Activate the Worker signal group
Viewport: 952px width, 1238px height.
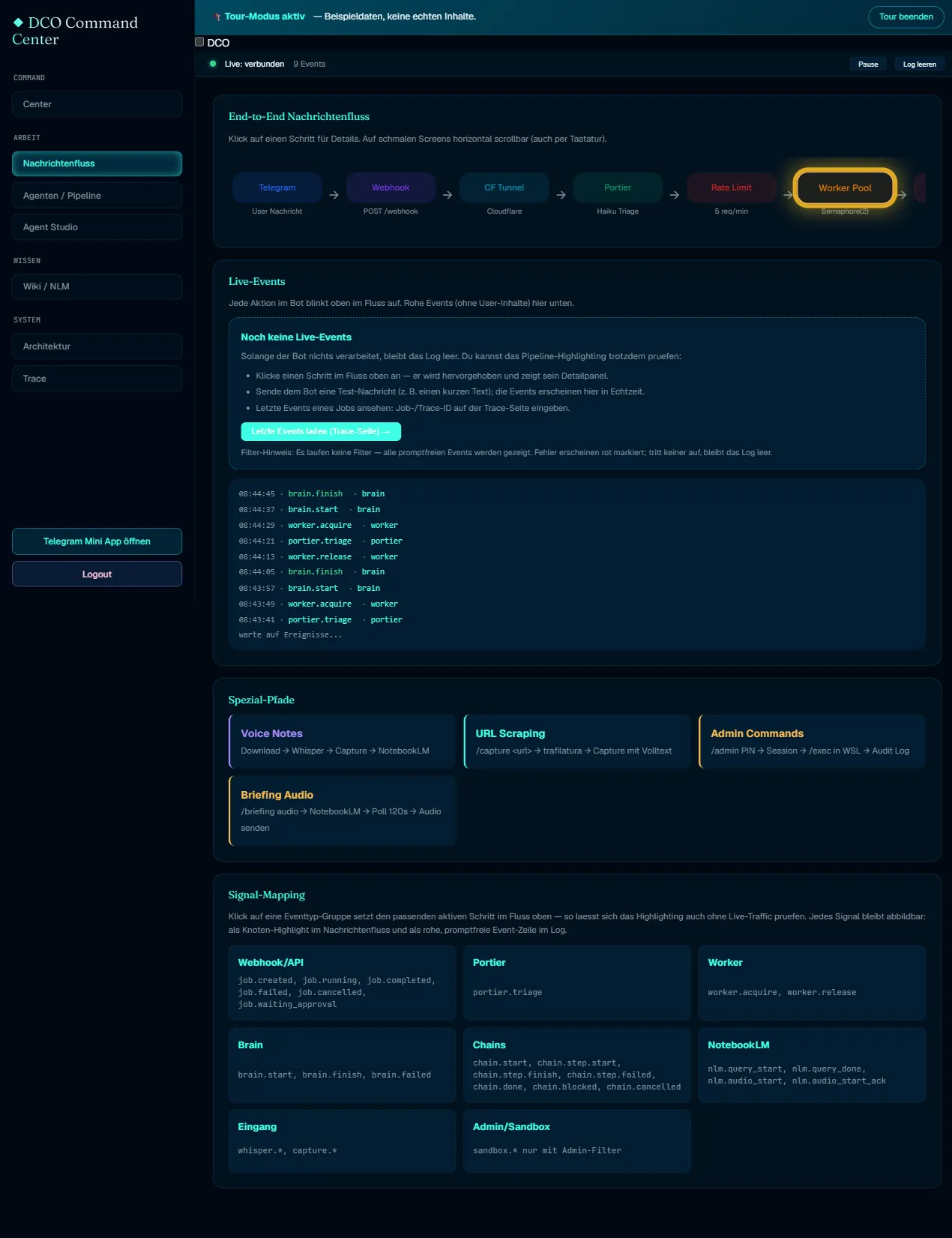coord(812,982)
